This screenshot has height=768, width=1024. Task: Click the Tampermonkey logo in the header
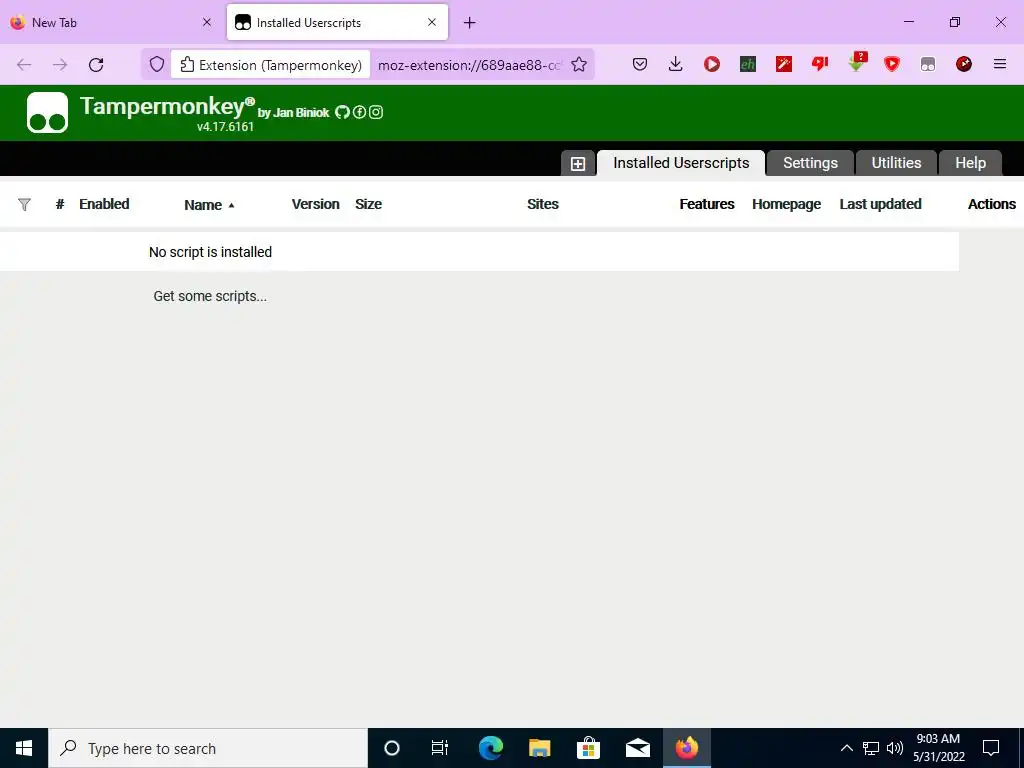[x=47, y=112]
